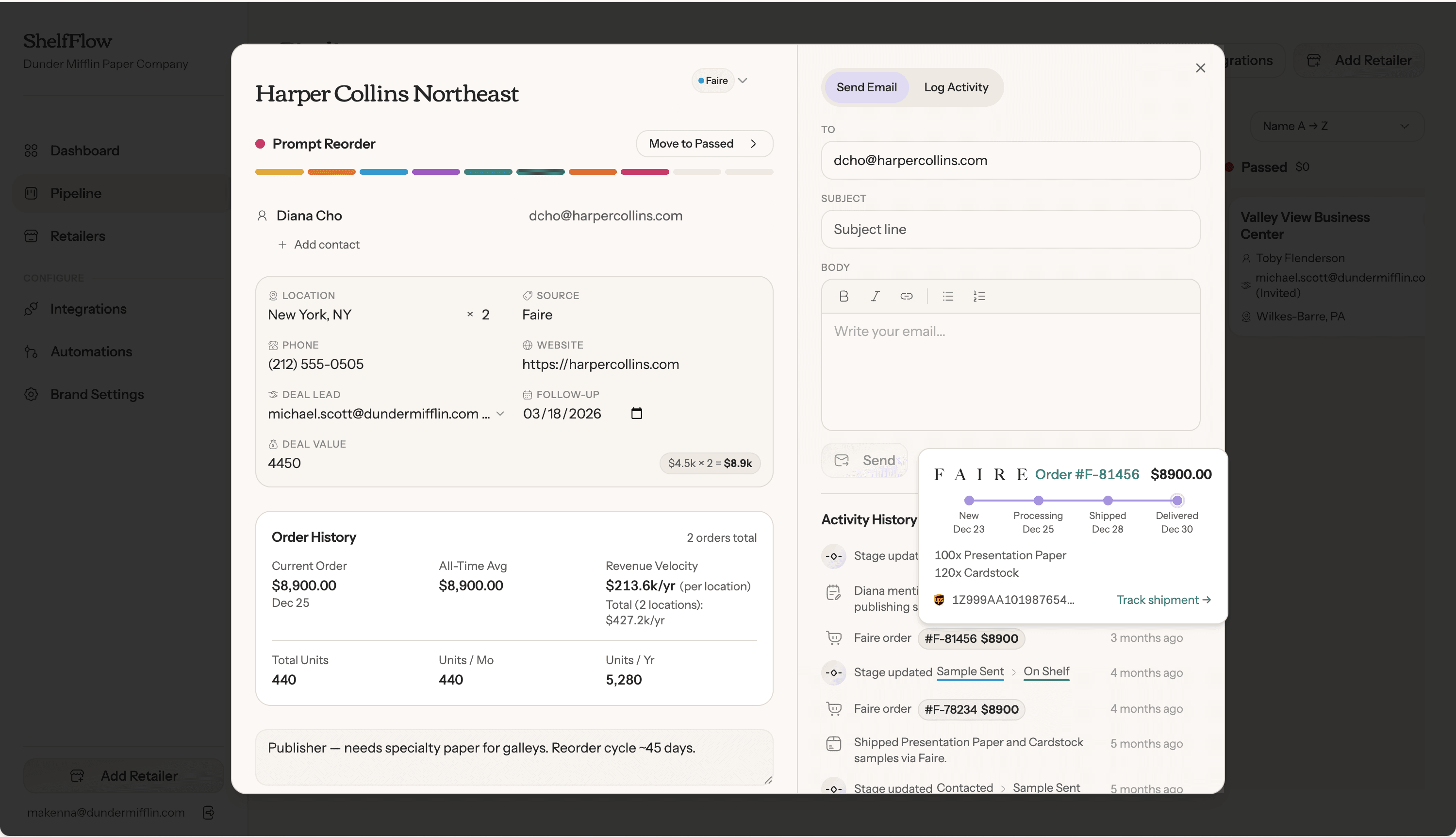1456x837 pixels.
Task: Click Add Retailer button in sidebar
Action: tap(124, 775)
